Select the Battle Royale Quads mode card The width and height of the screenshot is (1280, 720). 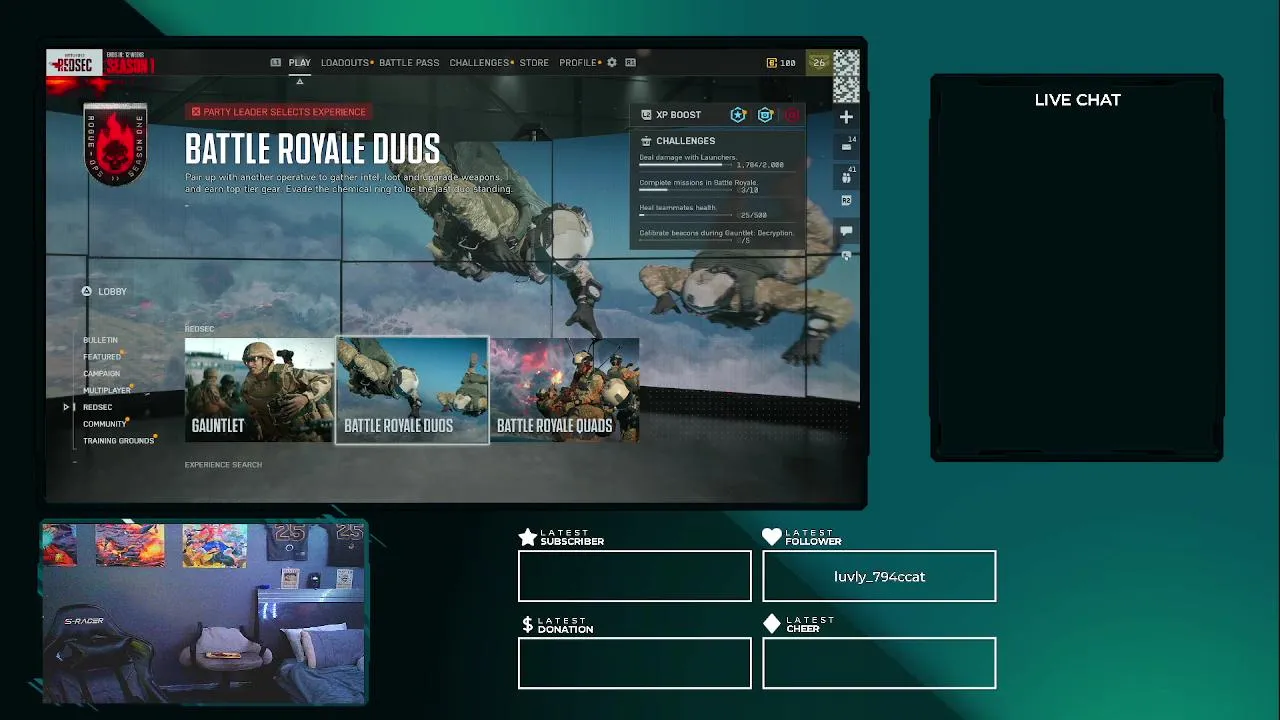coord(565,390)
